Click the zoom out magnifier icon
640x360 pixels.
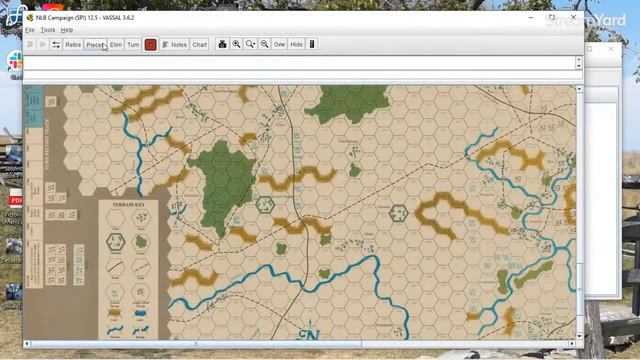tap(264, 44)
